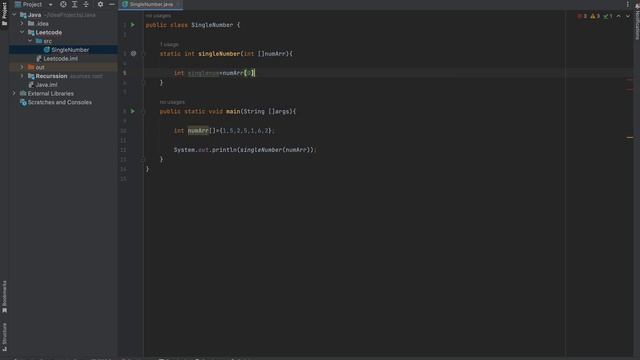This screenshot has width=640, height=360.
Task: Open the editor tabs more options menu
Action: (x=627, y=4)
